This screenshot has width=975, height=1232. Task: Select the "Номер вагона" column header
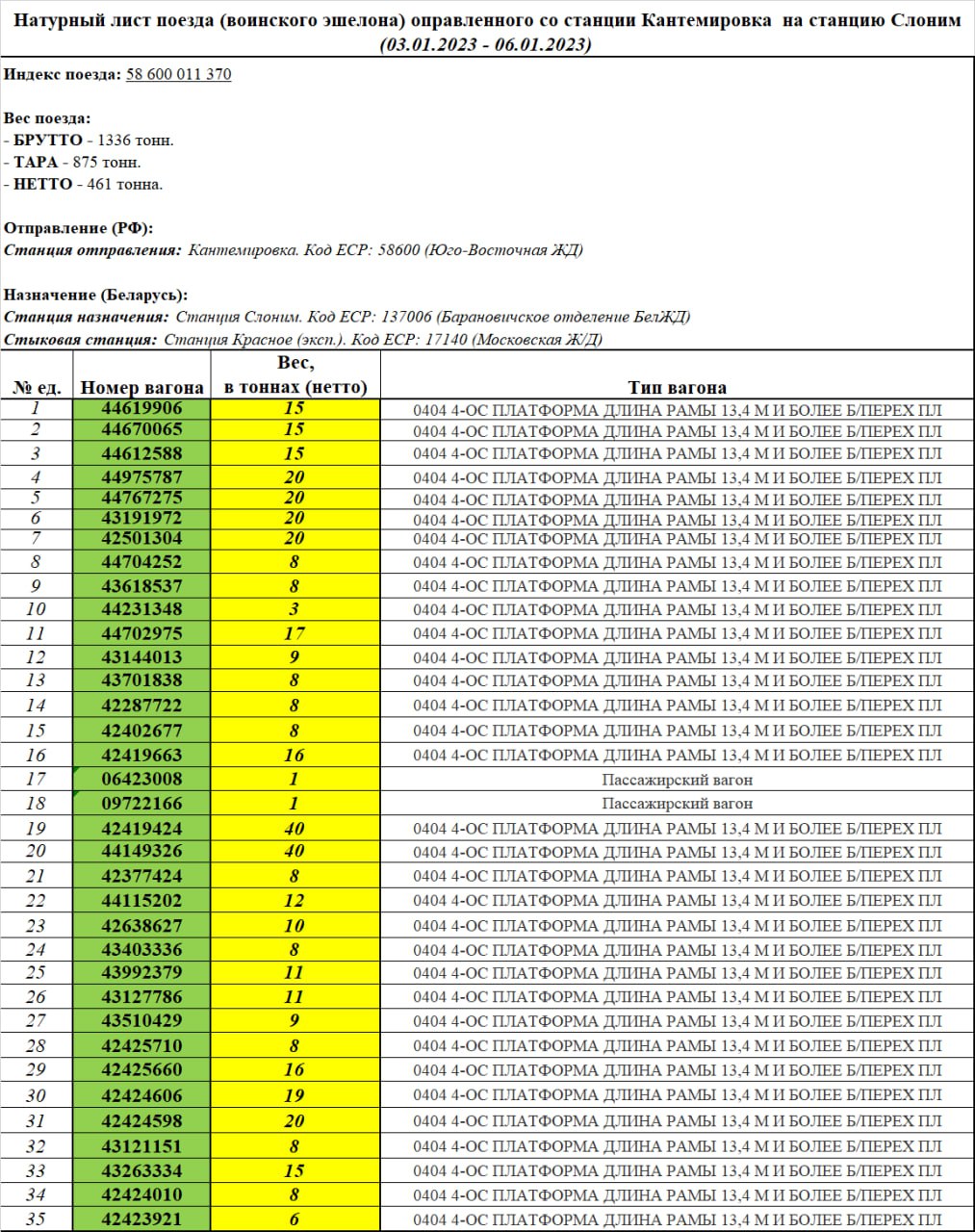(x=141, y=387)
